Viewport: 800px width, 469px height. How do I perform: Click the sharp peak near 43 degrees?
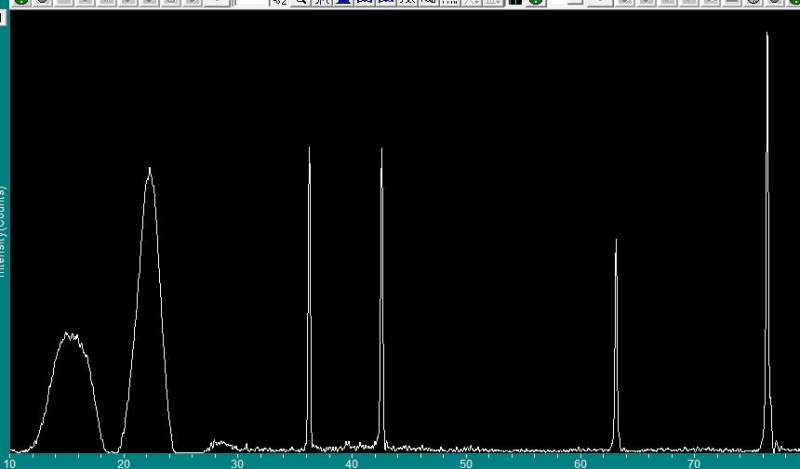382,299
